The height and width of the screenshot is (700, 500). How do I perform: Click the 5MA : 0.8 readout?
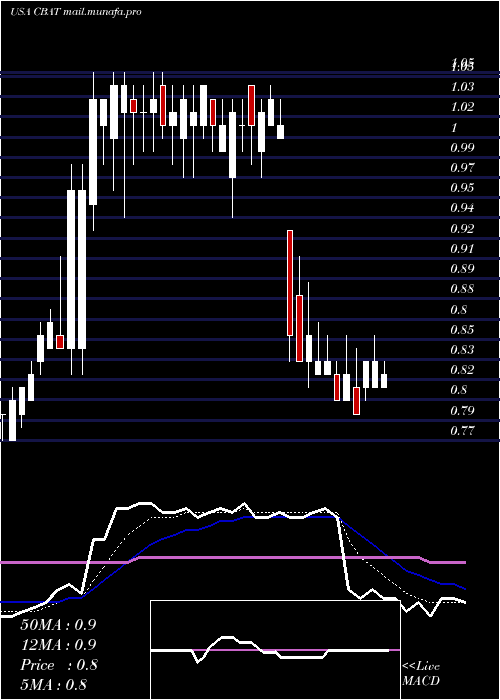pyautogui.click(x=53, y=685)
